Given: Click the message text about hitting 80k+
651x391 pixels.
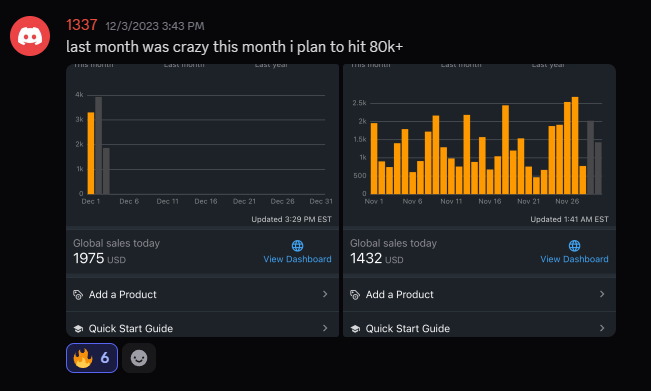Looking at the screenshot, I should point(235,47).
